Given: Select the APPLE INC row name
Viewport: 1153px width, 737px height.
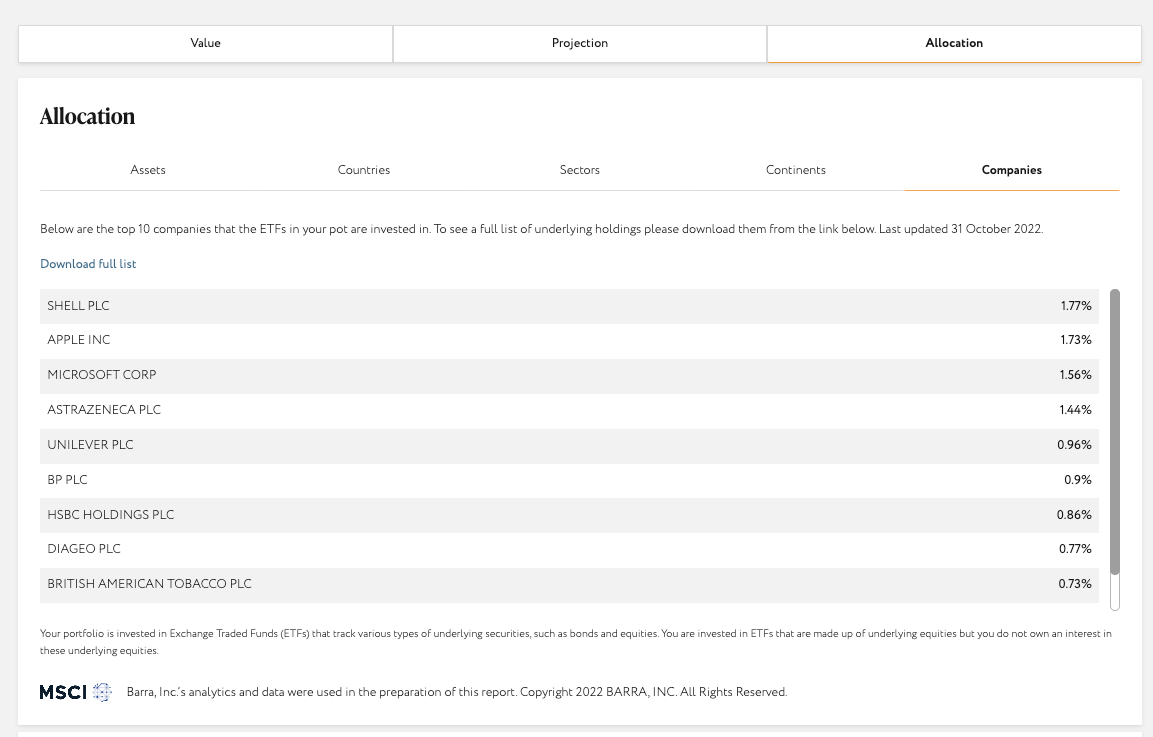Looking at the screenshot, I should click(79, 340).
